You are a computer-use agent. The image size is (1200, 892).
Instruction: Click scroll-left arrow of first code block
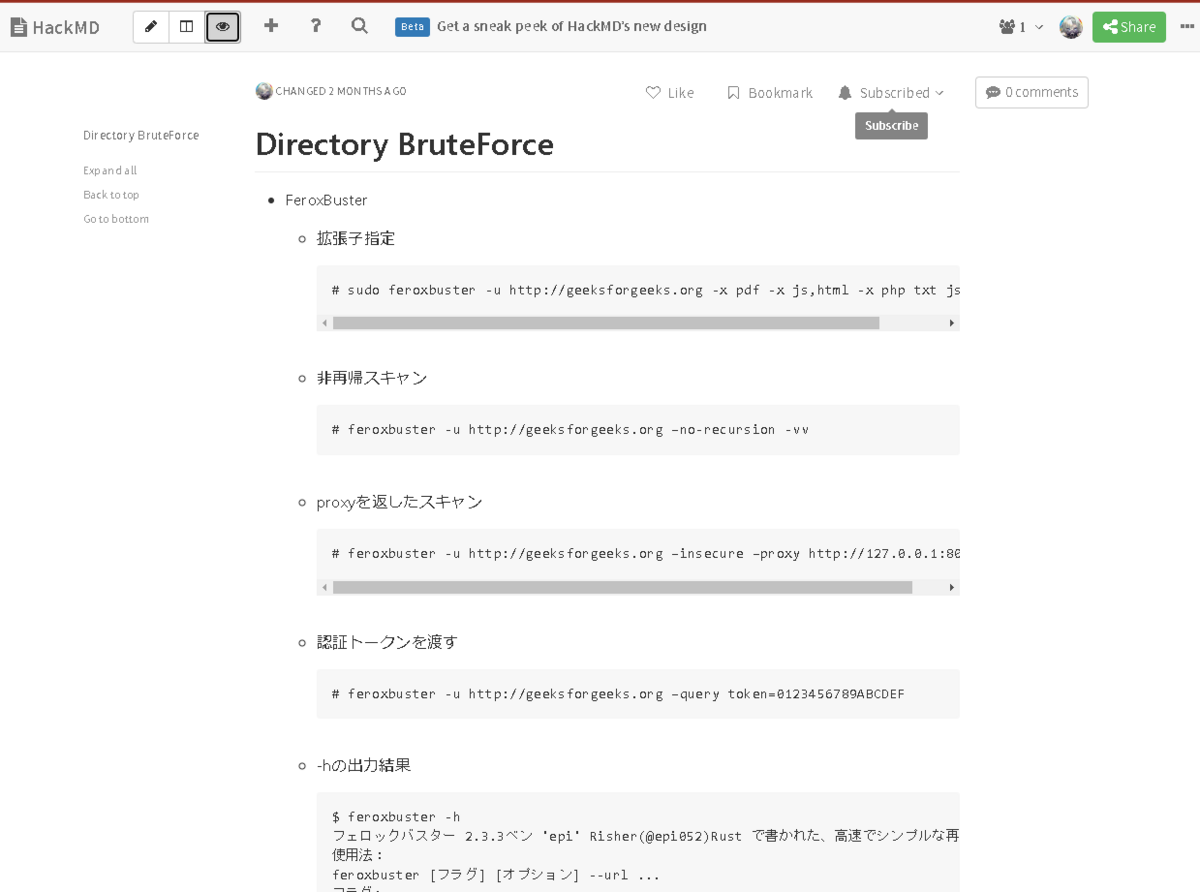[324, 323]
